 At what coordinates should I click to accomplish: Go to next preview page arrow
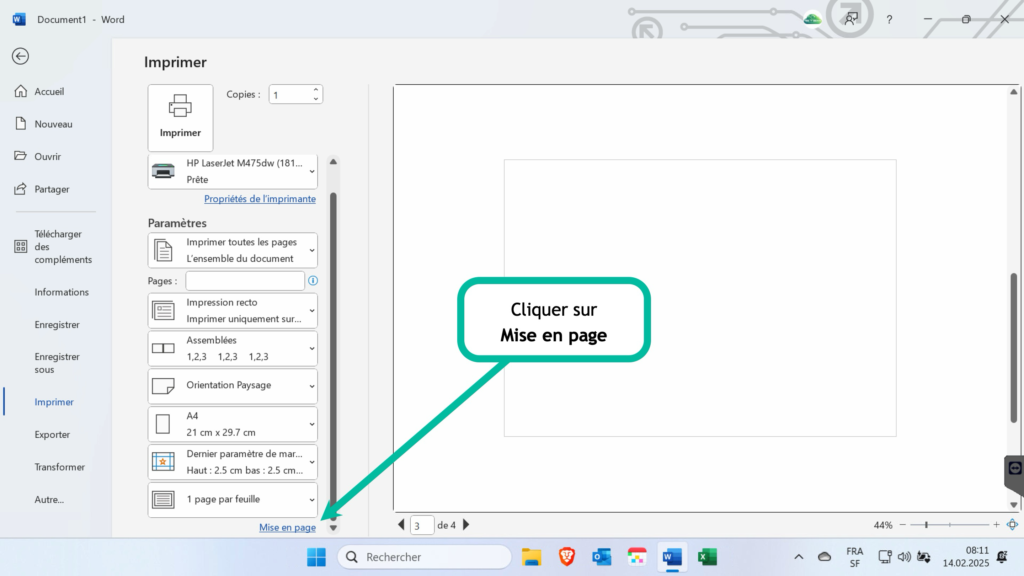pos(466,524)
